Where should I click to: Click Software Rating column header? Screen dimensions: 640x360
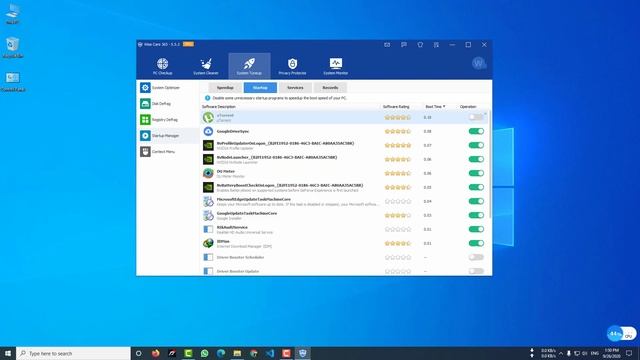pos(396,107)
